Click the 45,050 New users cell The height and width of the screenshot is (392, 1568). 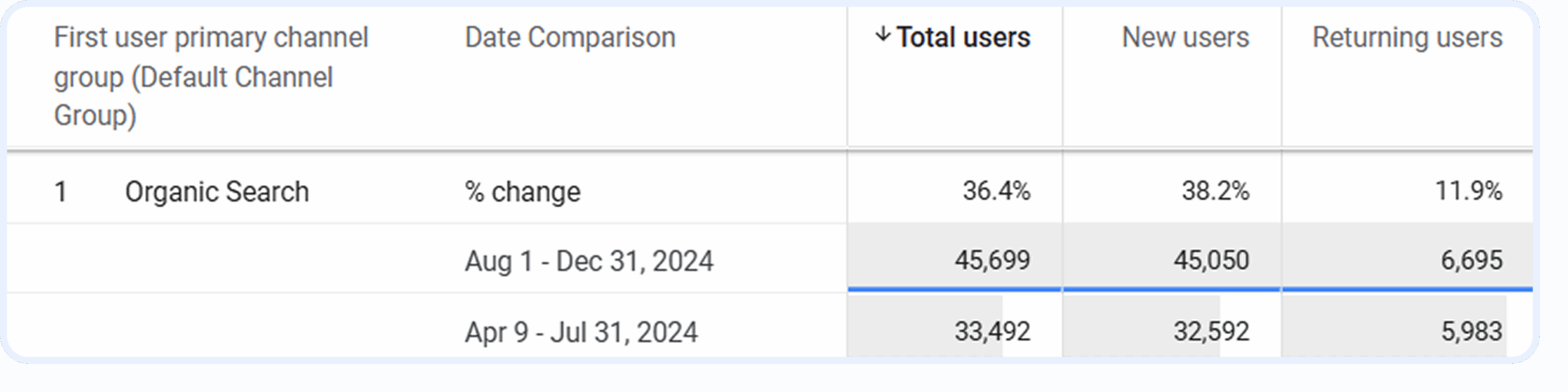point(1211,260)
